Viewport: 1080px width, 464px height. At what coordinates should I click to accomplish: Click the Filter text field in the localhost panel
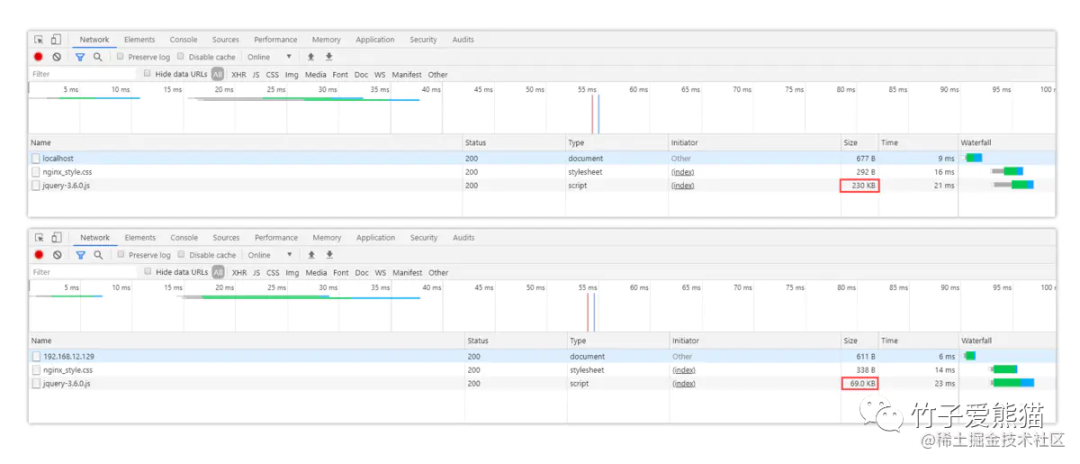pos(83,74)
